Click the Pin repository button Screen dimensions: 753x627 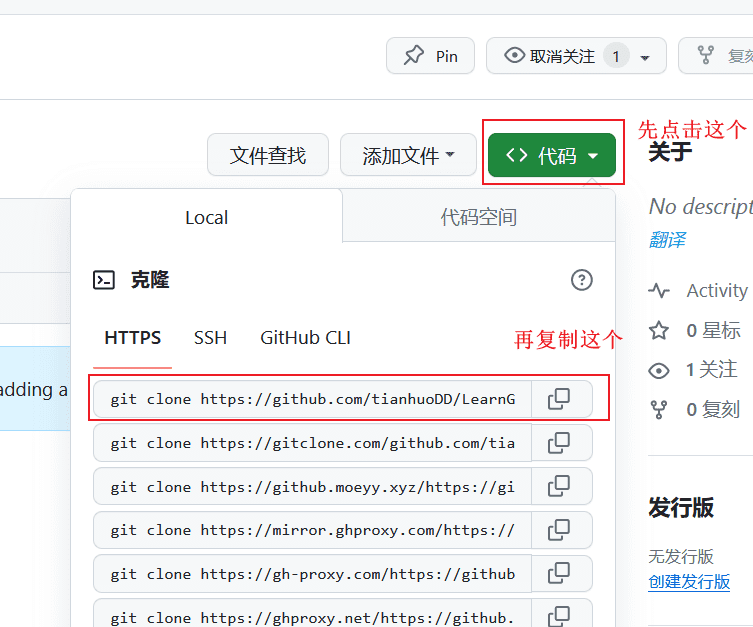[x=430, y=56]
